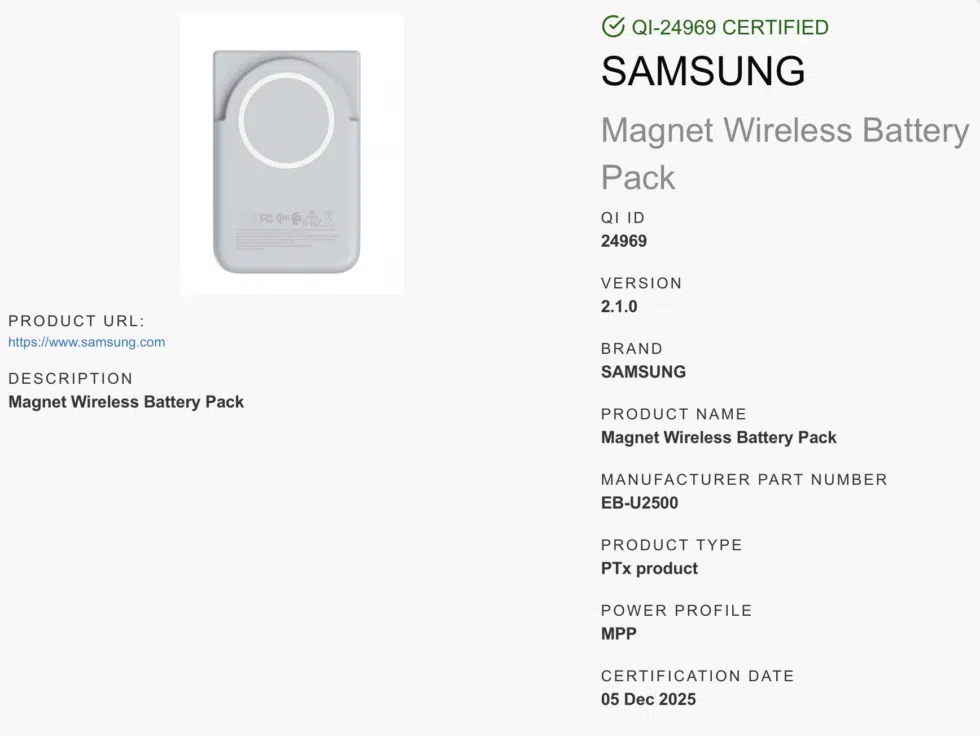Click the PRODUCT URL label
The image size is (980, 736).
(x=77, y=321)
